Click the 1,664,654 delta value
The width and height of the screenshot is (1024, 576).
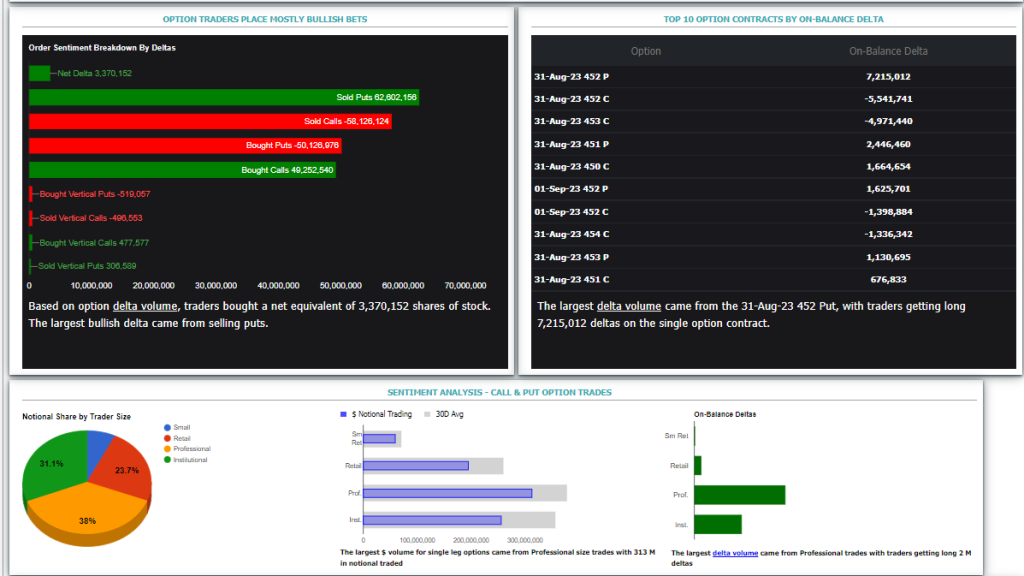tap(888, 167)
